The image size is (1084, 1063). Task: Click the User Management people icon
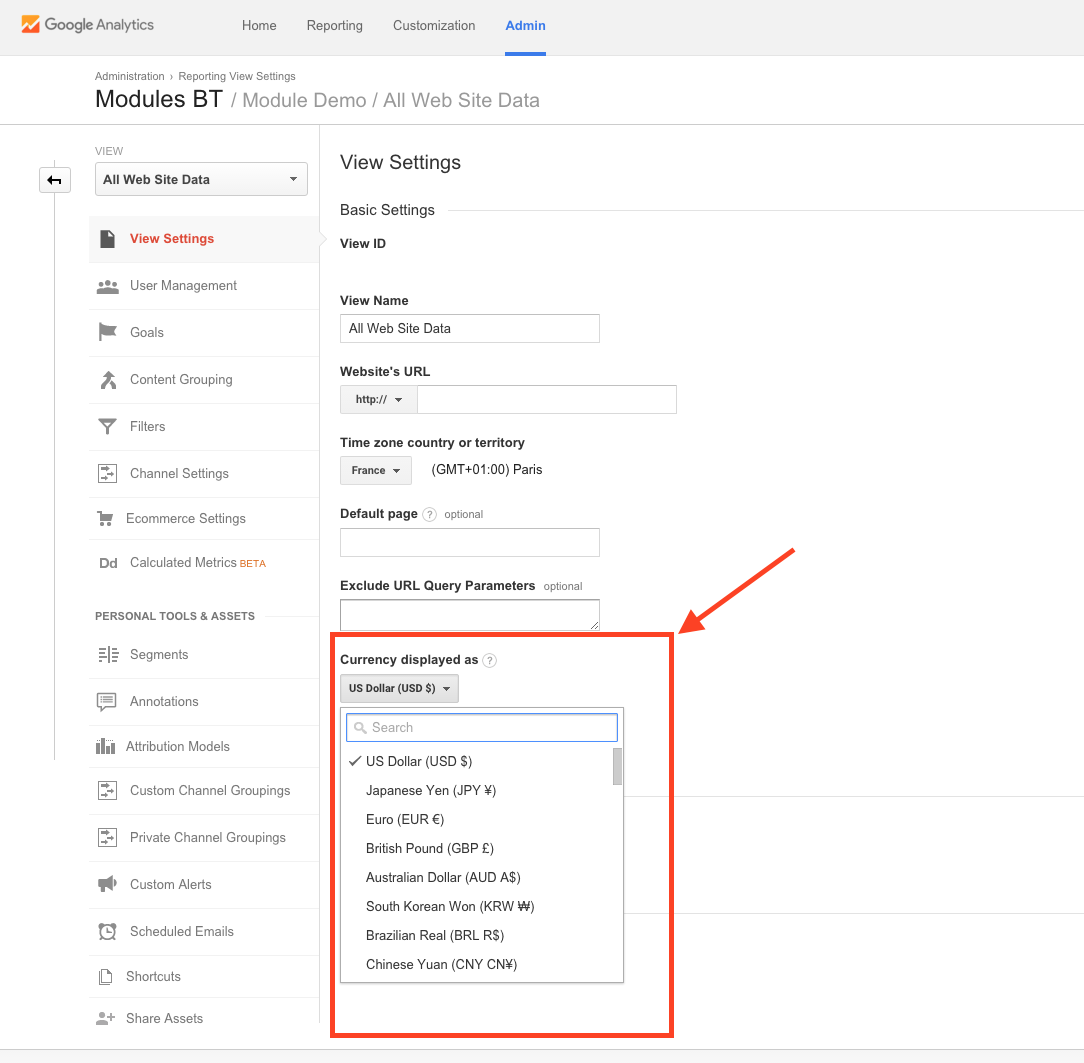click(x=107, y=286)
